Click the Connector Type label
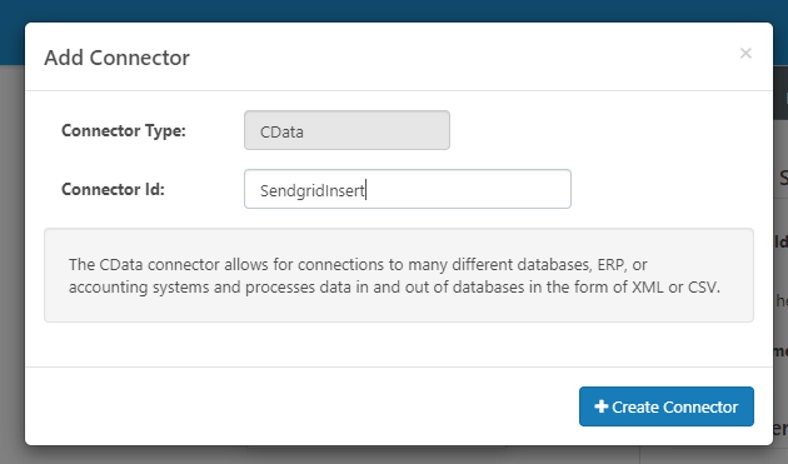 (x=123, y=130)
